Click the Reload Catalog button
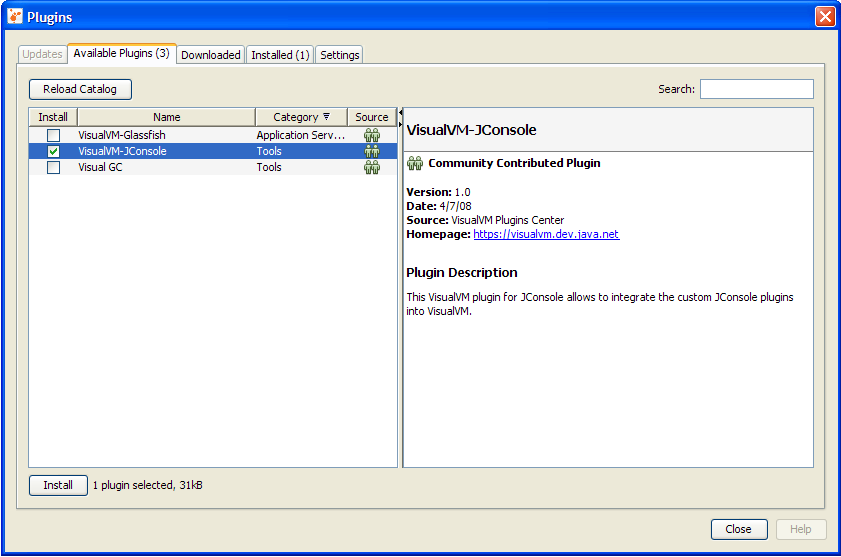 click(x=80, y=89)
